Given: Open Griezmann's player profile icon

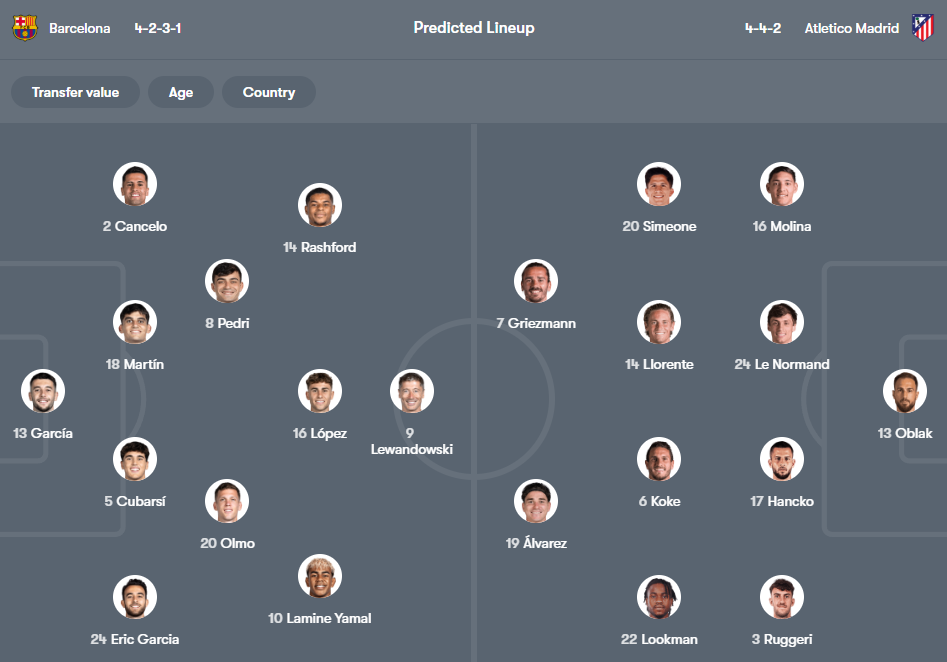Looking at the screenshot, I should tap(536, 280).
